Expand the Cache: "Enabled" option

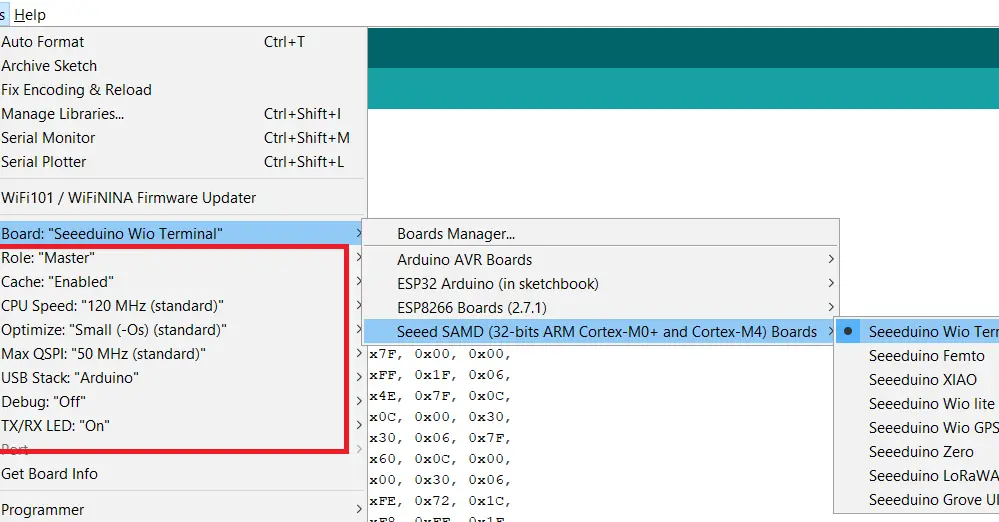183,282
